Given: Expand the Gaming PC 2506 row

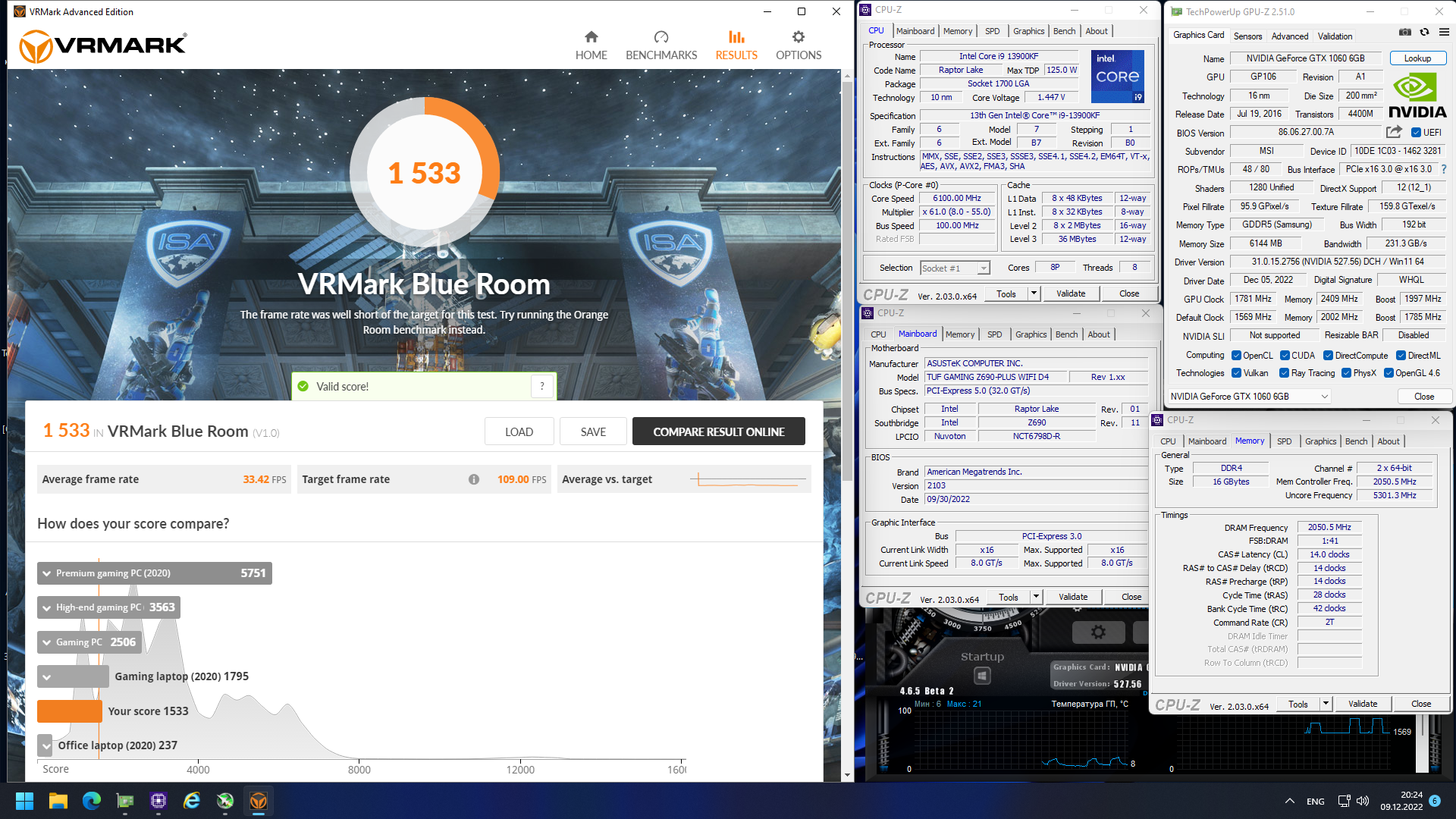Looking at the screenshot, I should coord(89,642).
